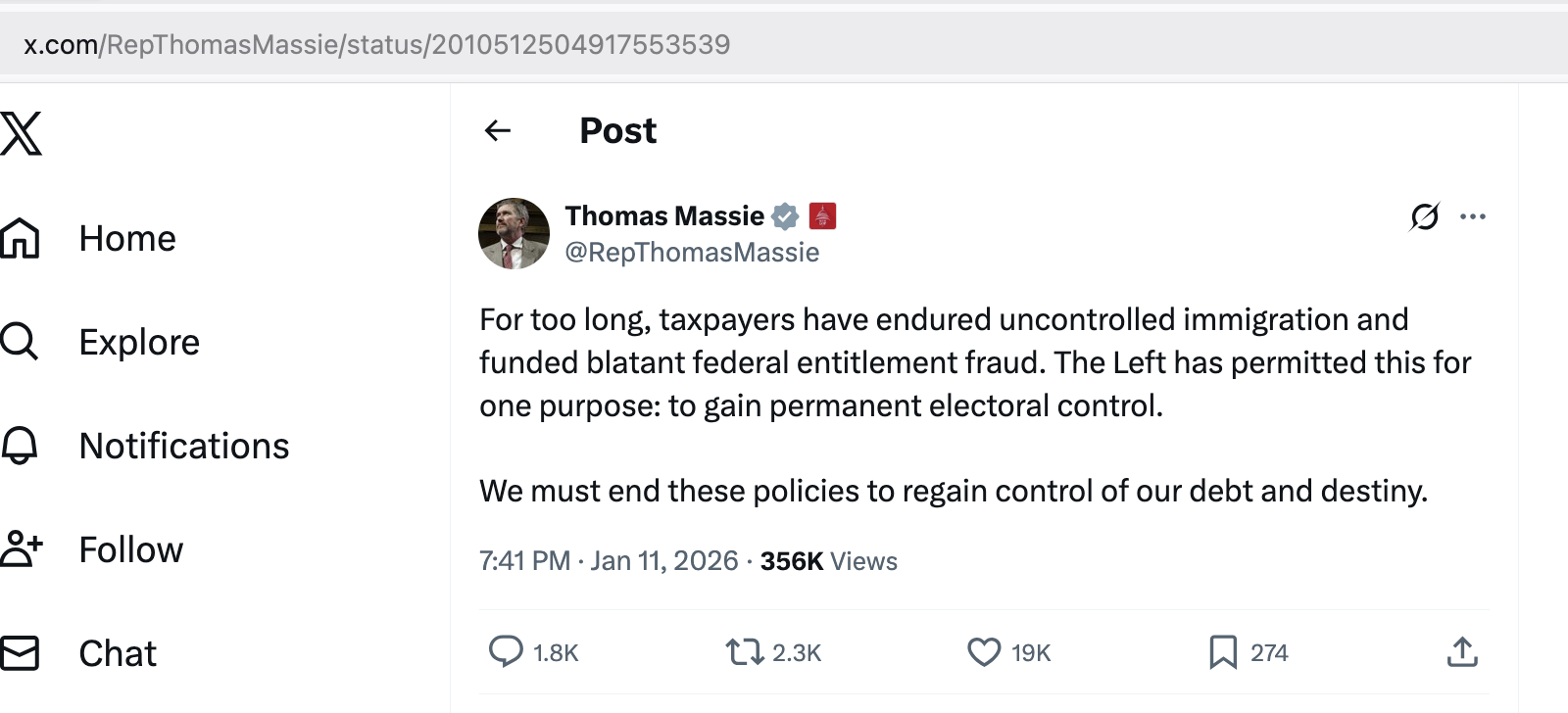The height and width of the screenshot is (713, 1568).
Task: Open the three-dot more options menu
Action: pos(1473,216)
